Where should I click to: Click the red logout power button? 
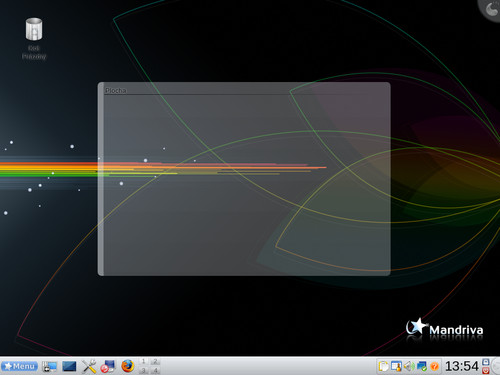pyautogui.click(x=486, y=370)
